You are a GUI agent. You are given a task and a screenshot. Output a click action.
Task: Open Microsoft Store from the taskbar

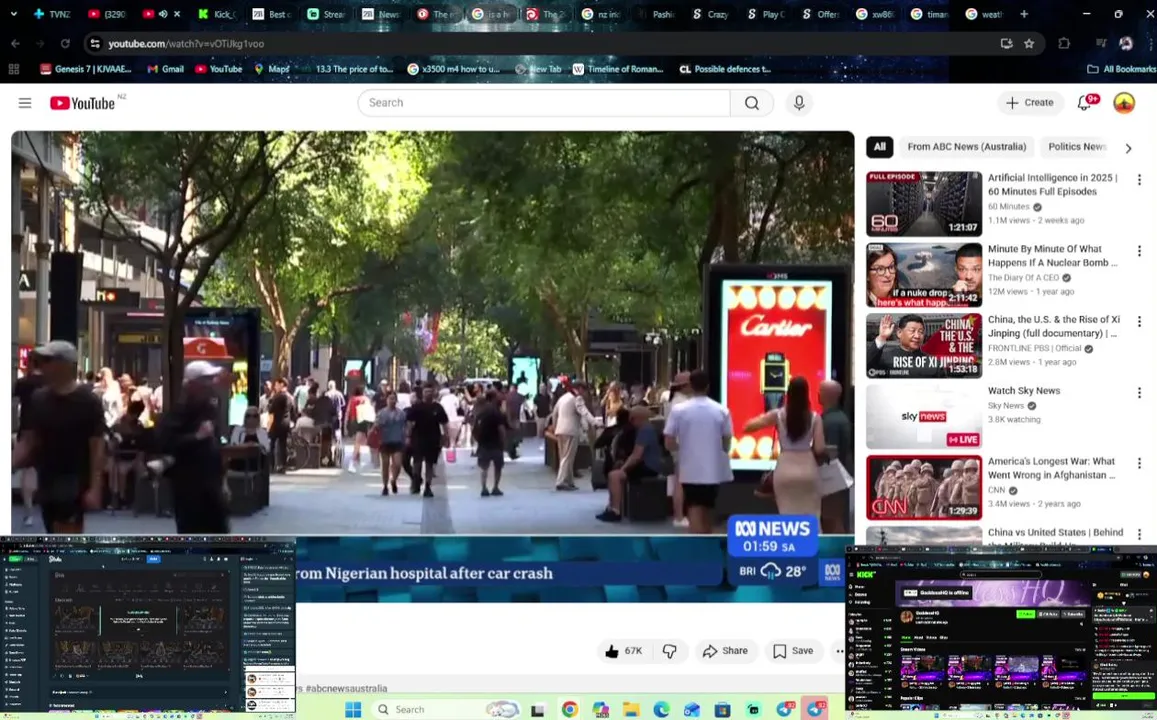[x=722, y=709]
